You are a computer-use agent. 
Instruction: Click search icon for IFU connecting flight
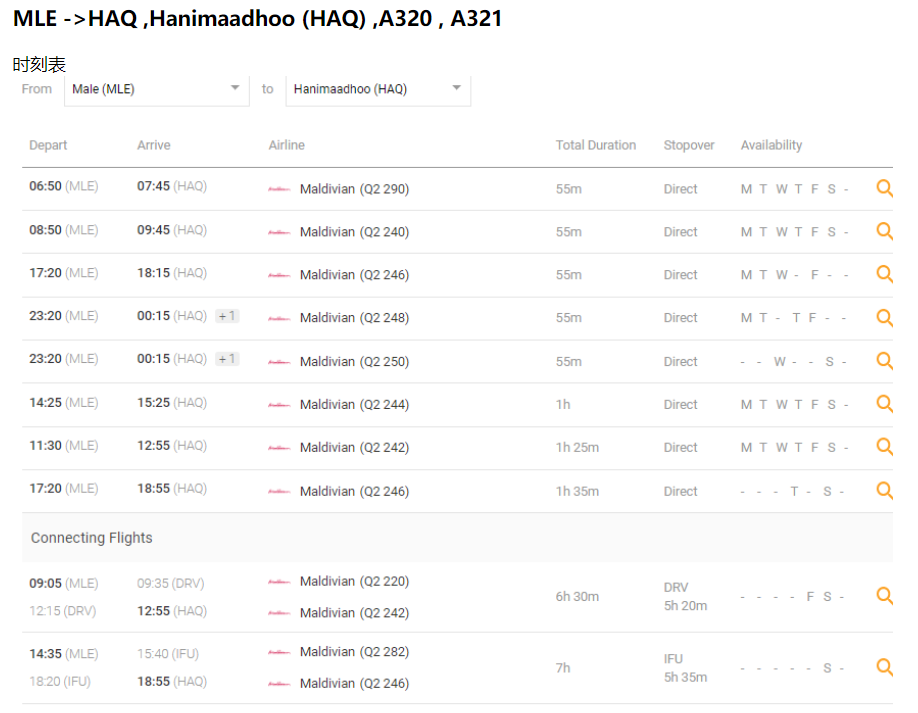[x=884, y=667]
